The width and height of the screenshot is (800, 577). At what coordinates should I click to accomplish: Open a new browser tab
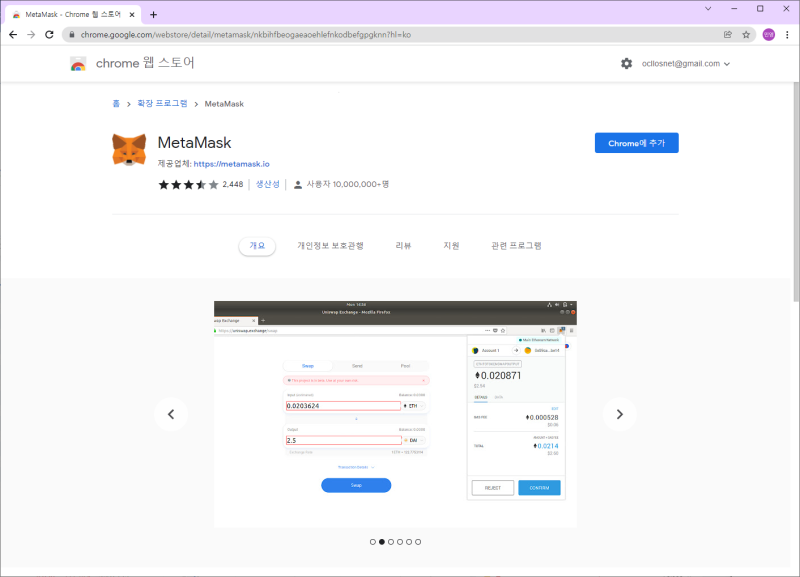[153, 15]
